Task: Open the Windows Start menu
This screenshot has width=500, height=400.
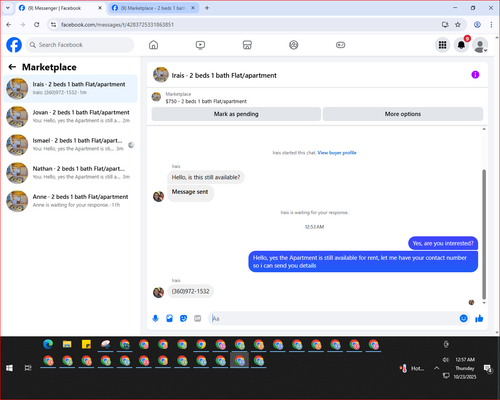Action: tap(9, 368)
